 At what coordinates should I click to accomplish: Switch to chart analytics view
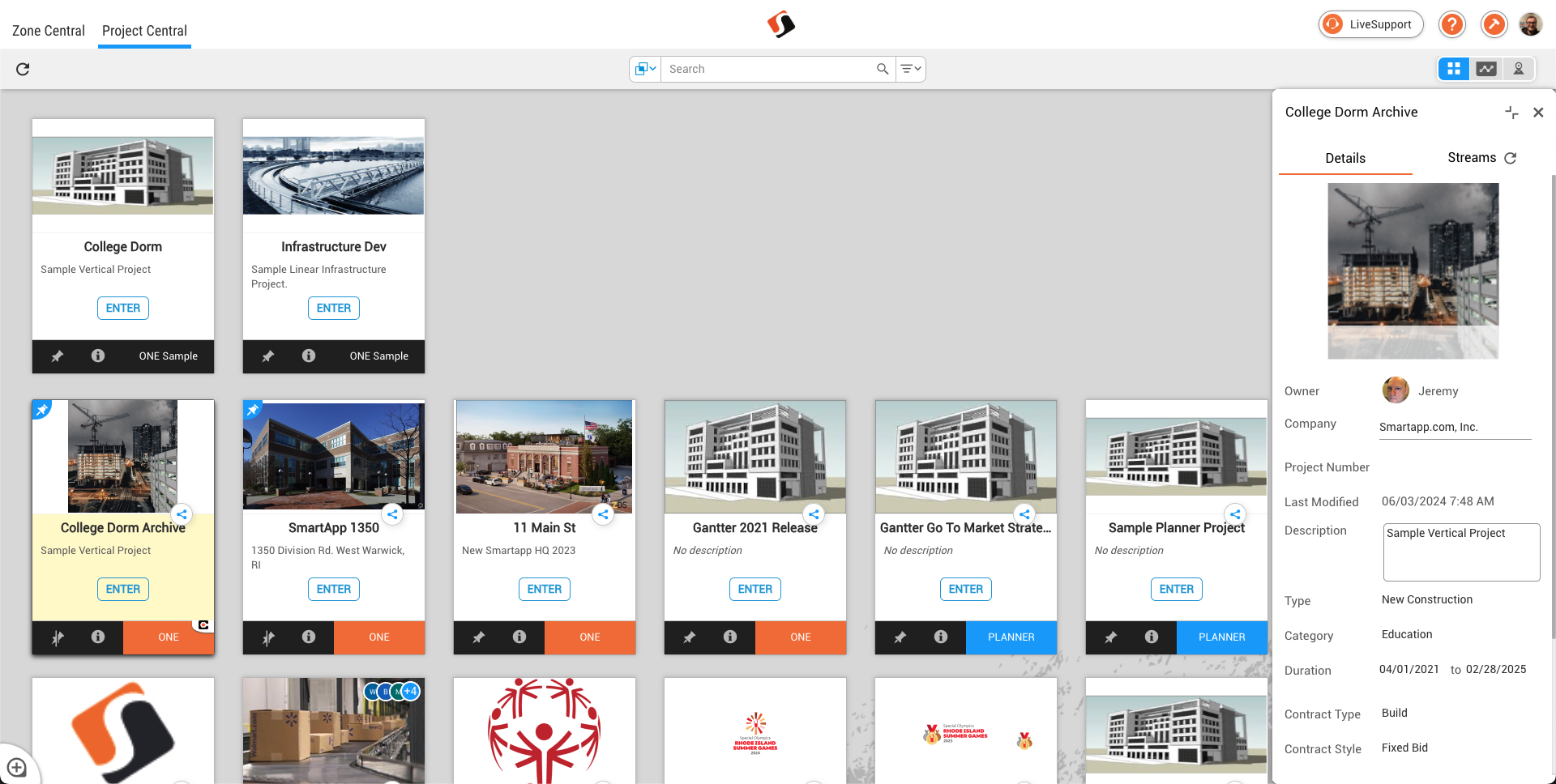[1486, 69]
